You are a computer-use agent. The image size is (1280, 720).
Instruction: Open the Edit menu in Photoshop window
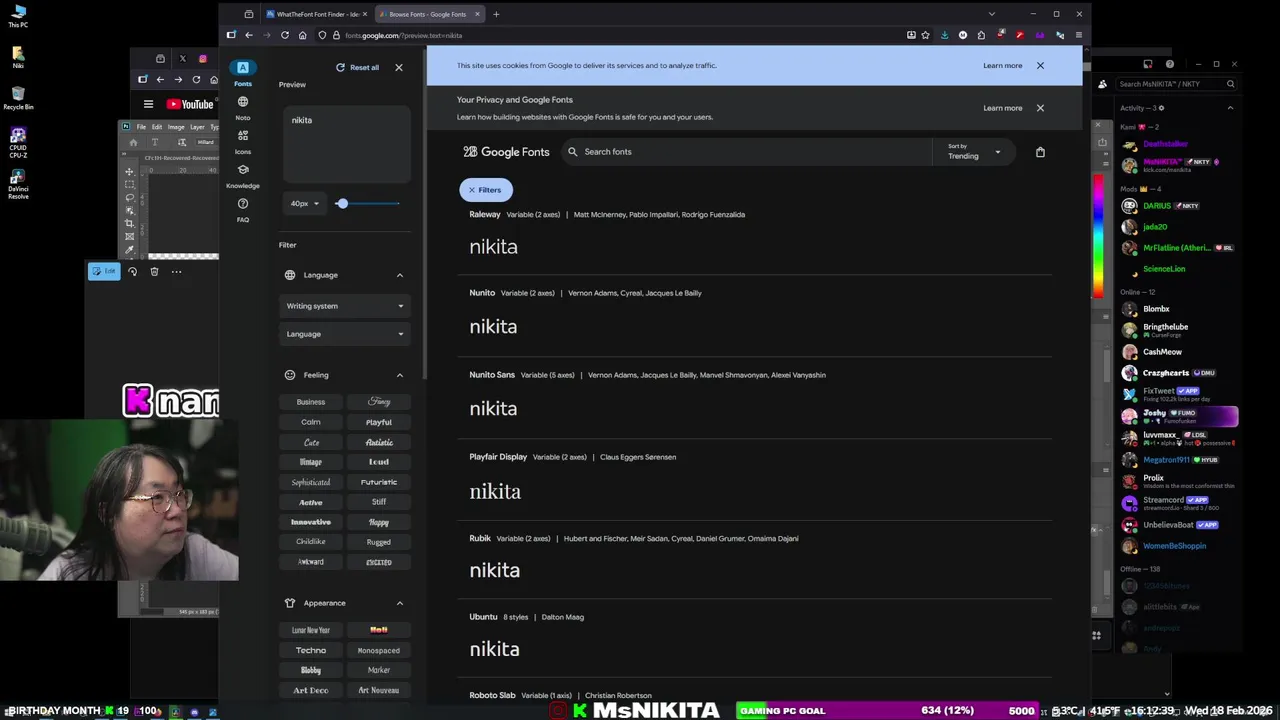click(x=157, y=127)
